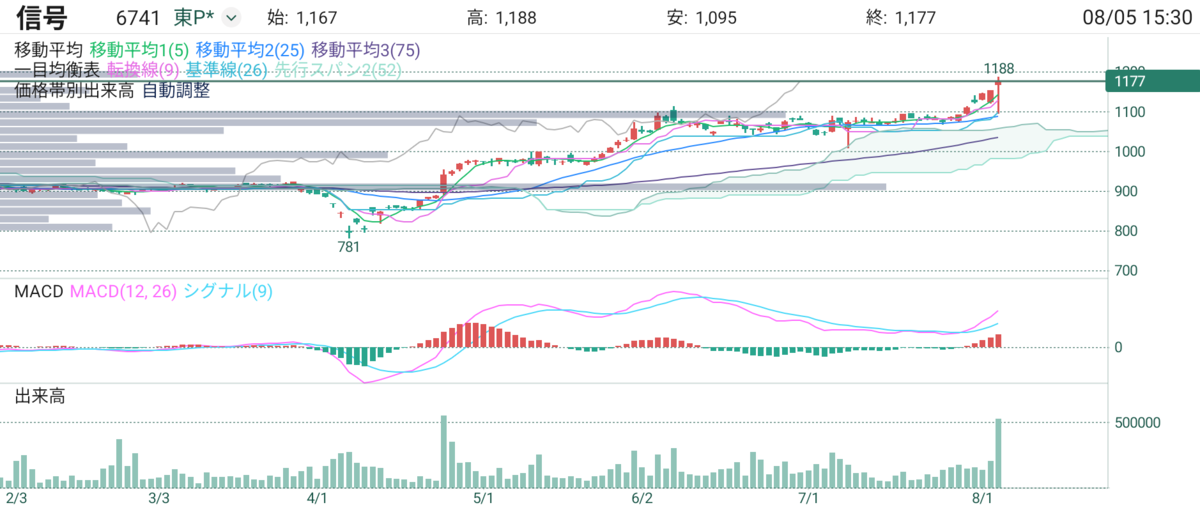Click the 781 low price marker
This screenshot has height=505, width=1200.
[348, 245]
